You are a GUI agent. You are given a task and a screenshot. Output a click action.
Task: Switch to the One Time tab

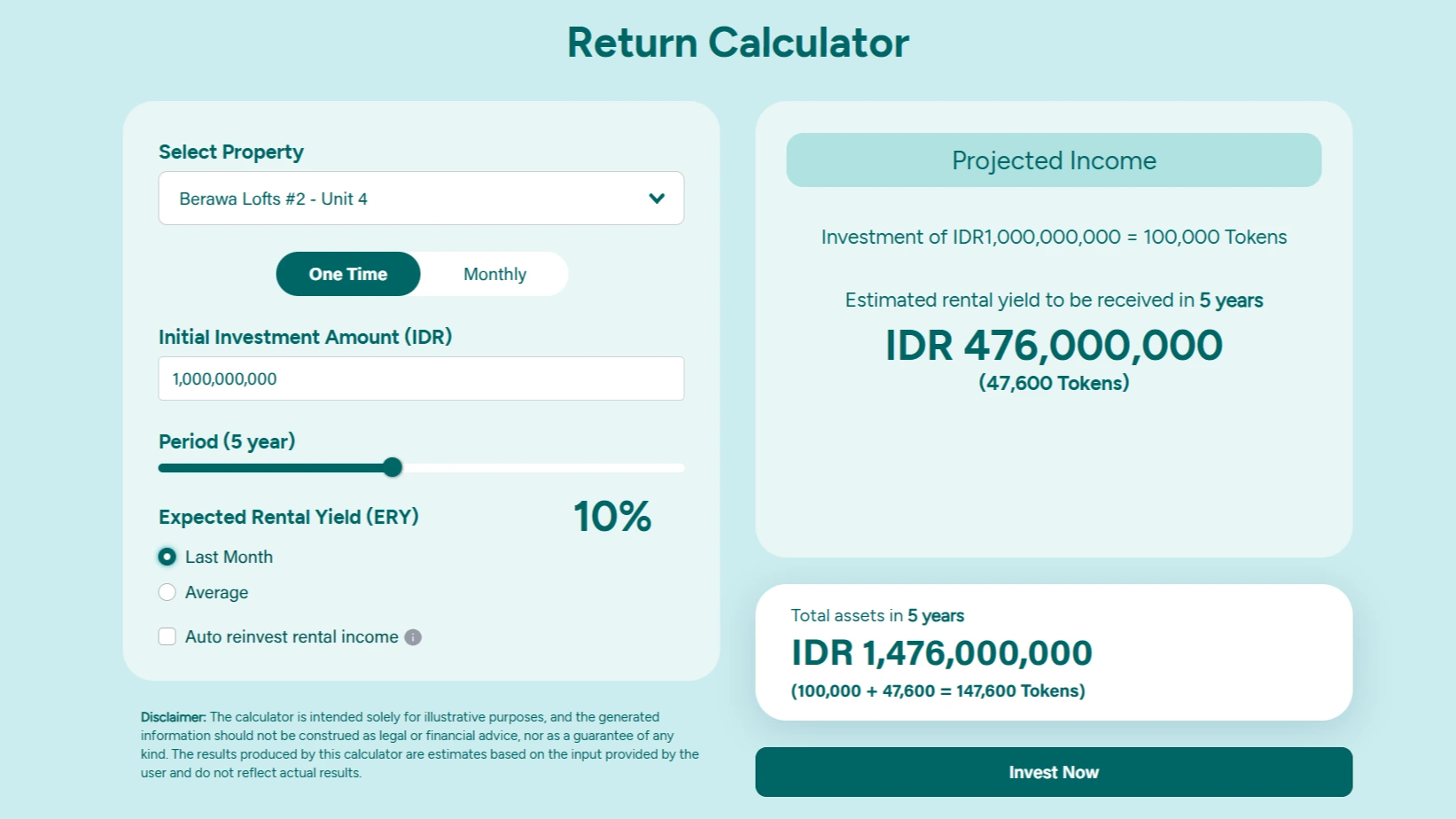tap(348, 274)
